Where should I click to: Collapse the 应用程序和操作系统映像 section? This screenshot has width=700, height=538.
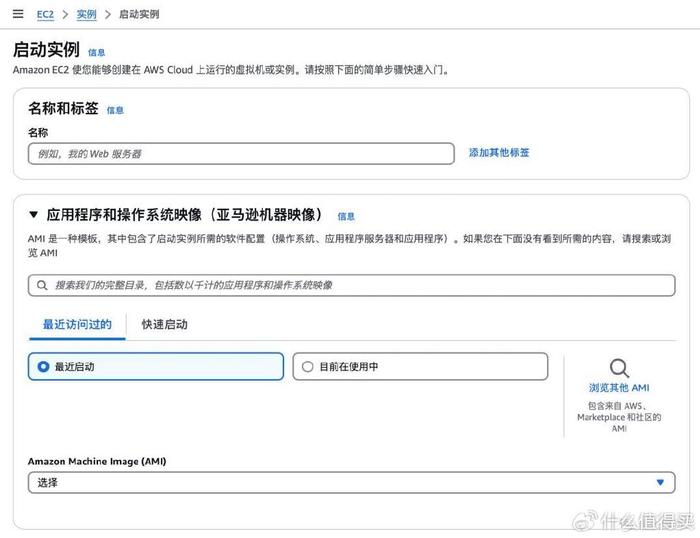[x=33, y=215]
